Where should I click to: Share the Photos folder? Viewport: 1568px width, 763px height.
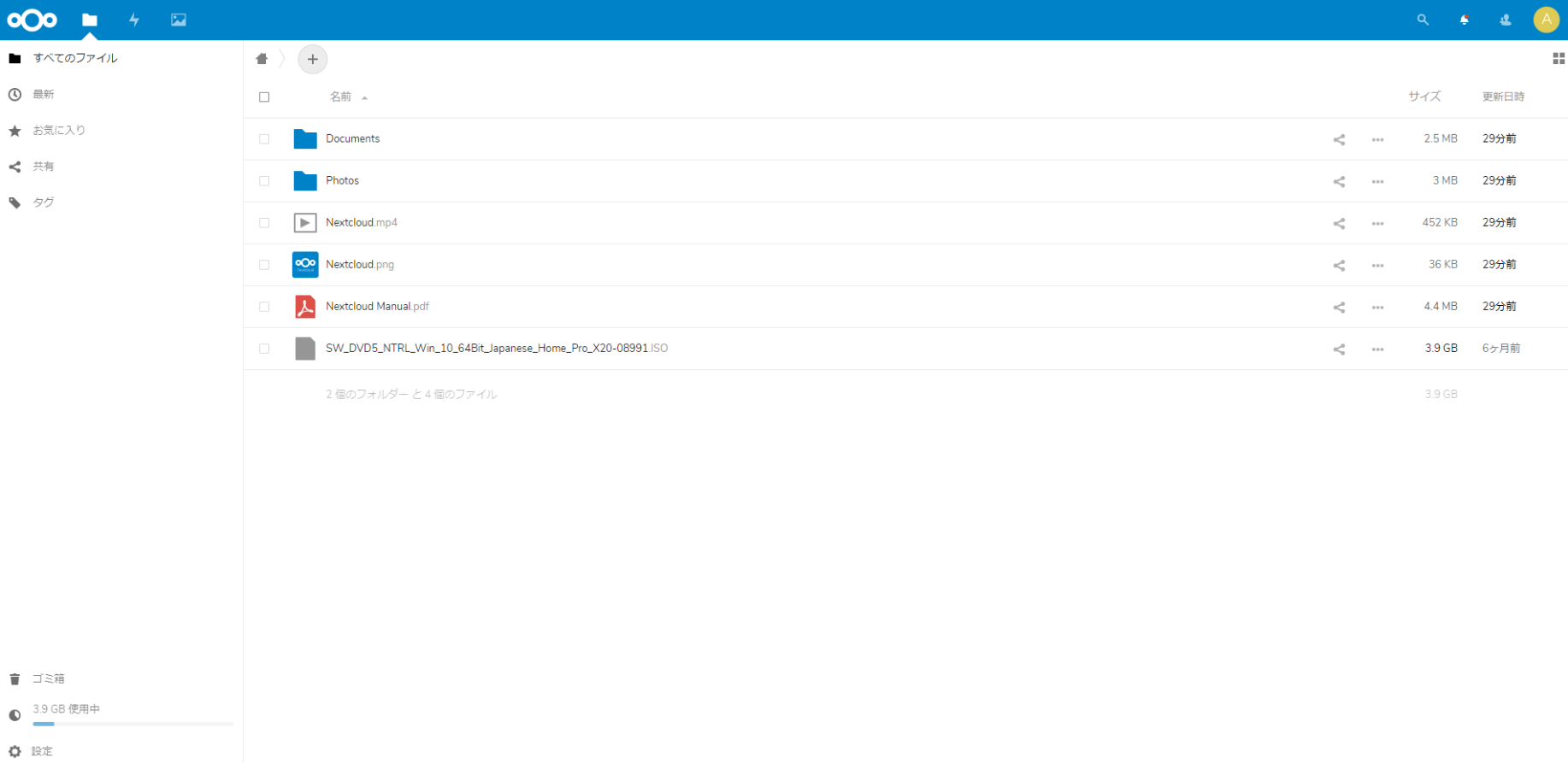coord(1339,181)
